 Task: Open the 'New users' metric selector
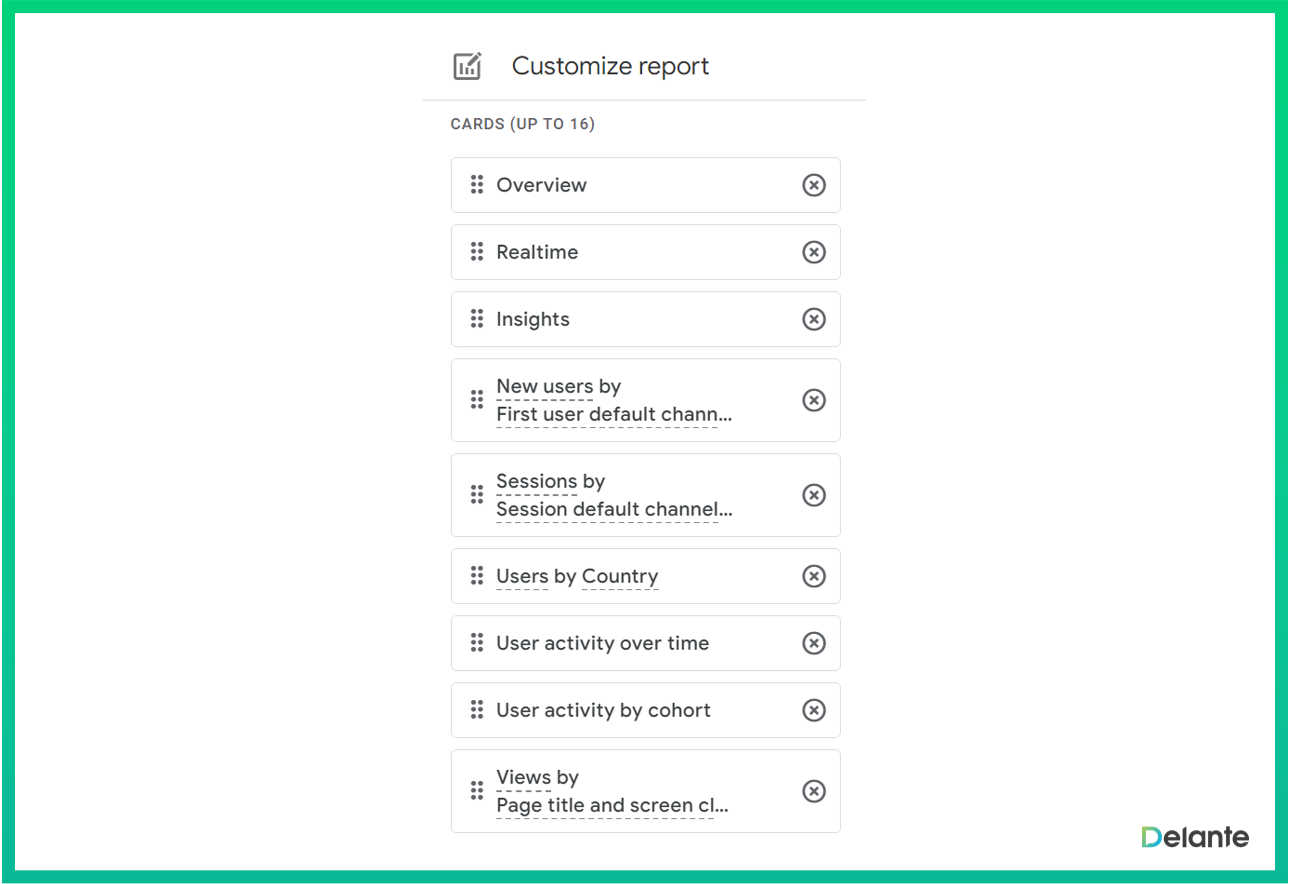pos(545,387)
